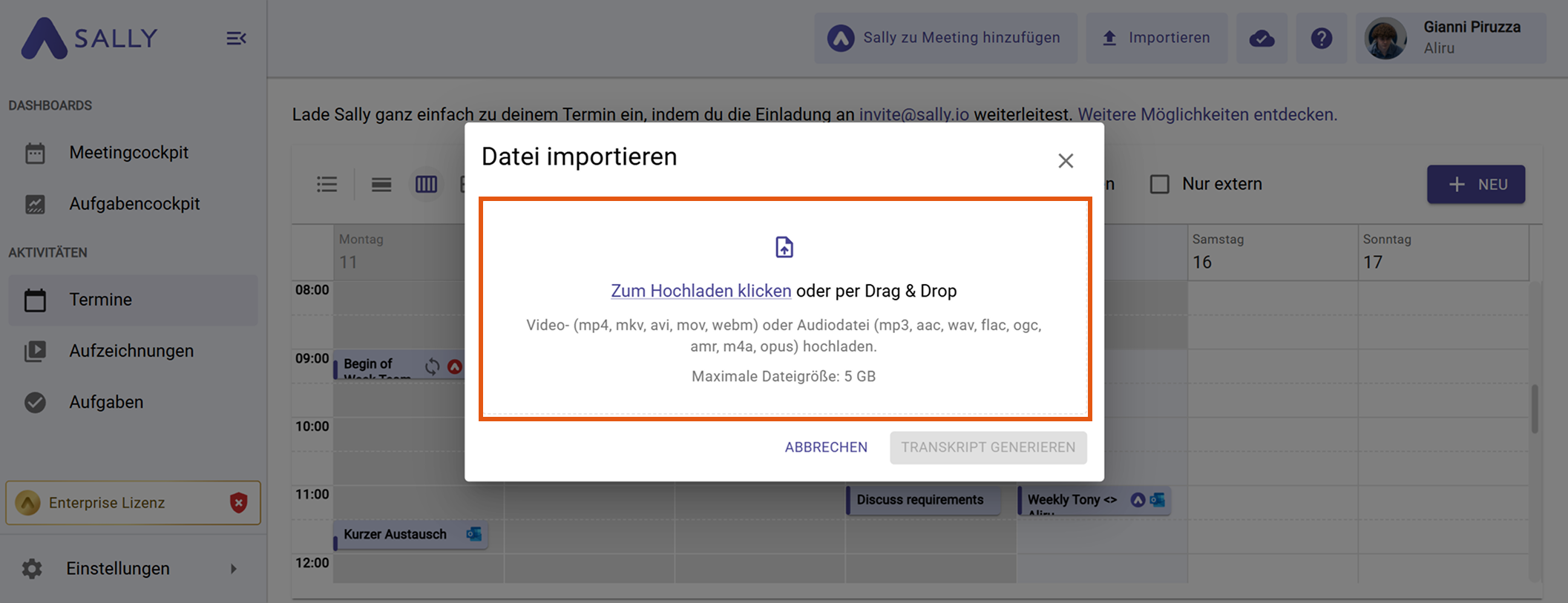Image resolution: width=1568 pixels, height=603 pixels.
Task: Select Montag 11 column header
Action: tap(399, 252)
